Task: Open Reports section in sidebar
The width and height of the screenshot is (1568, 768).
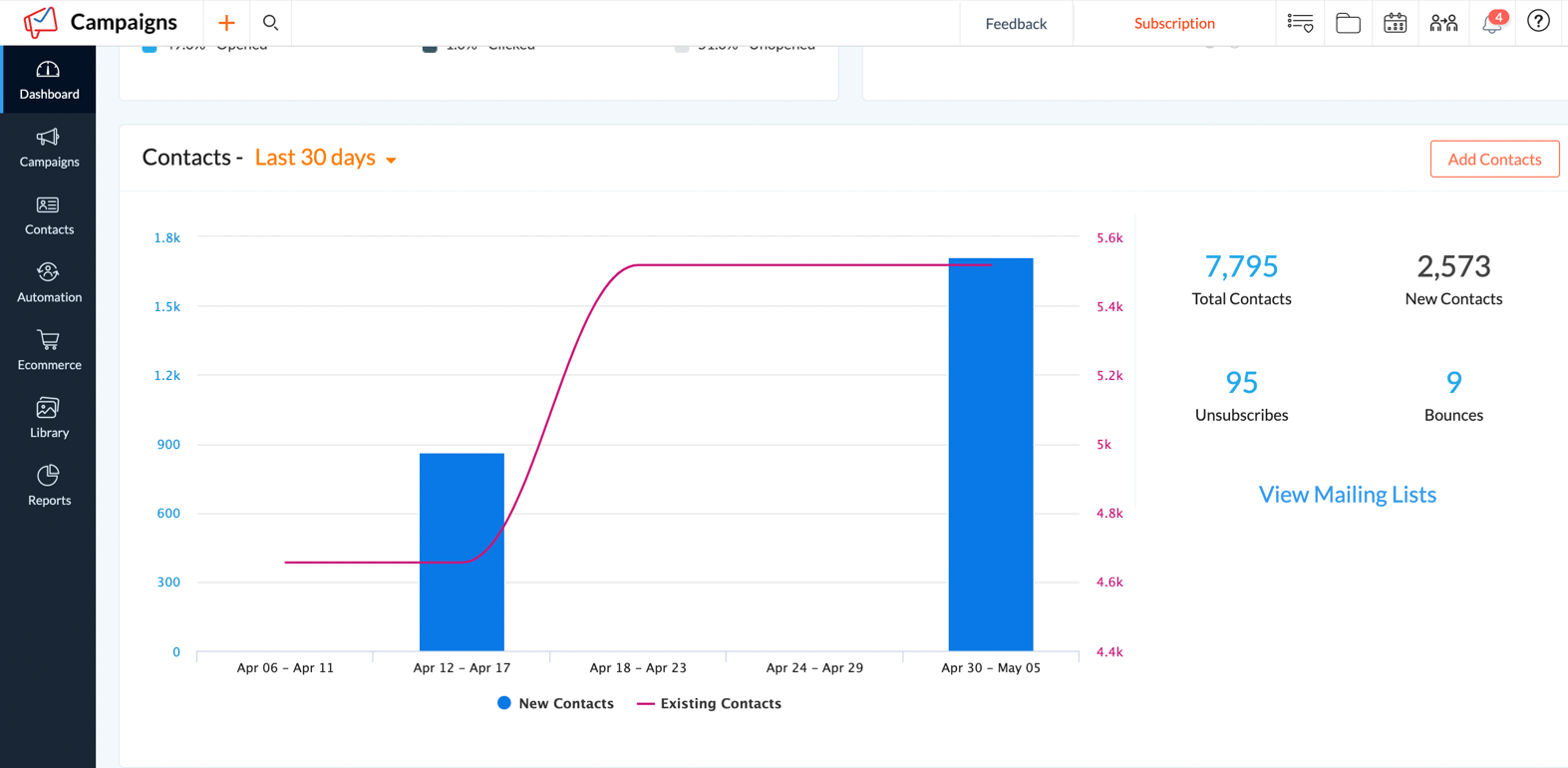Action: click(49, 487)
